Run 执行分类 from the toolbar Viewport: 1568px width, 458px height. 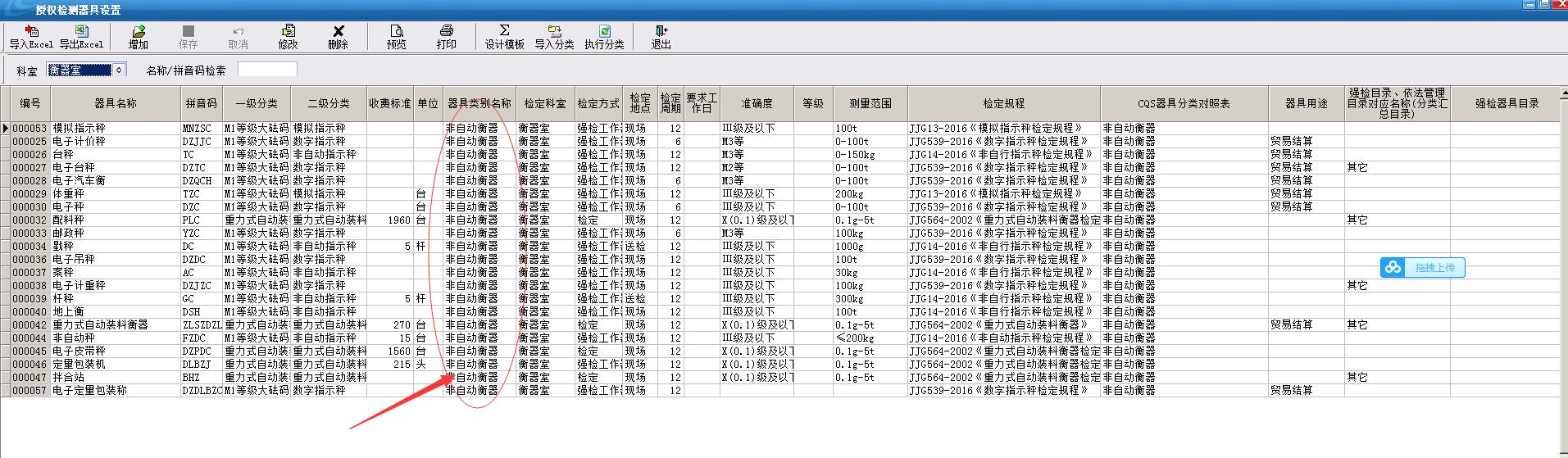(x=604, y=37)
